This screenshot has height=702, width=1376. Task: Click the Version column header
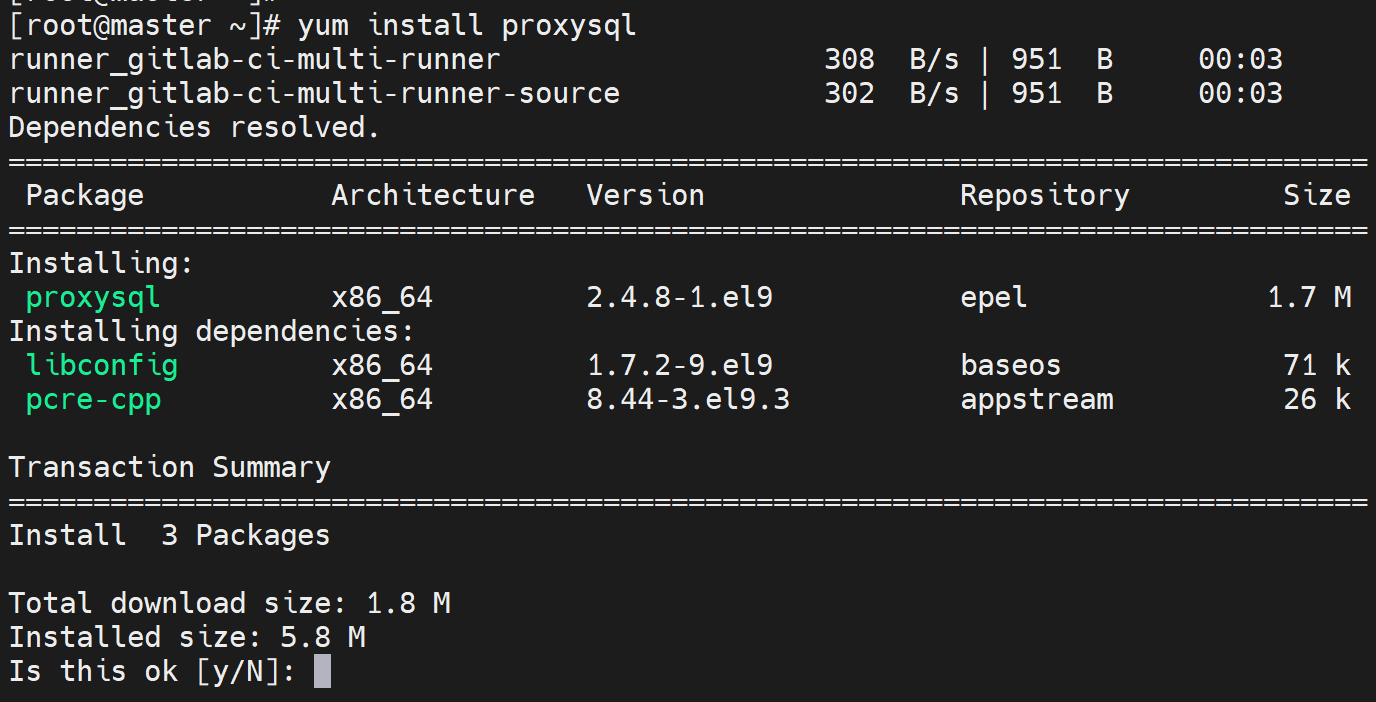coord(645,195)
